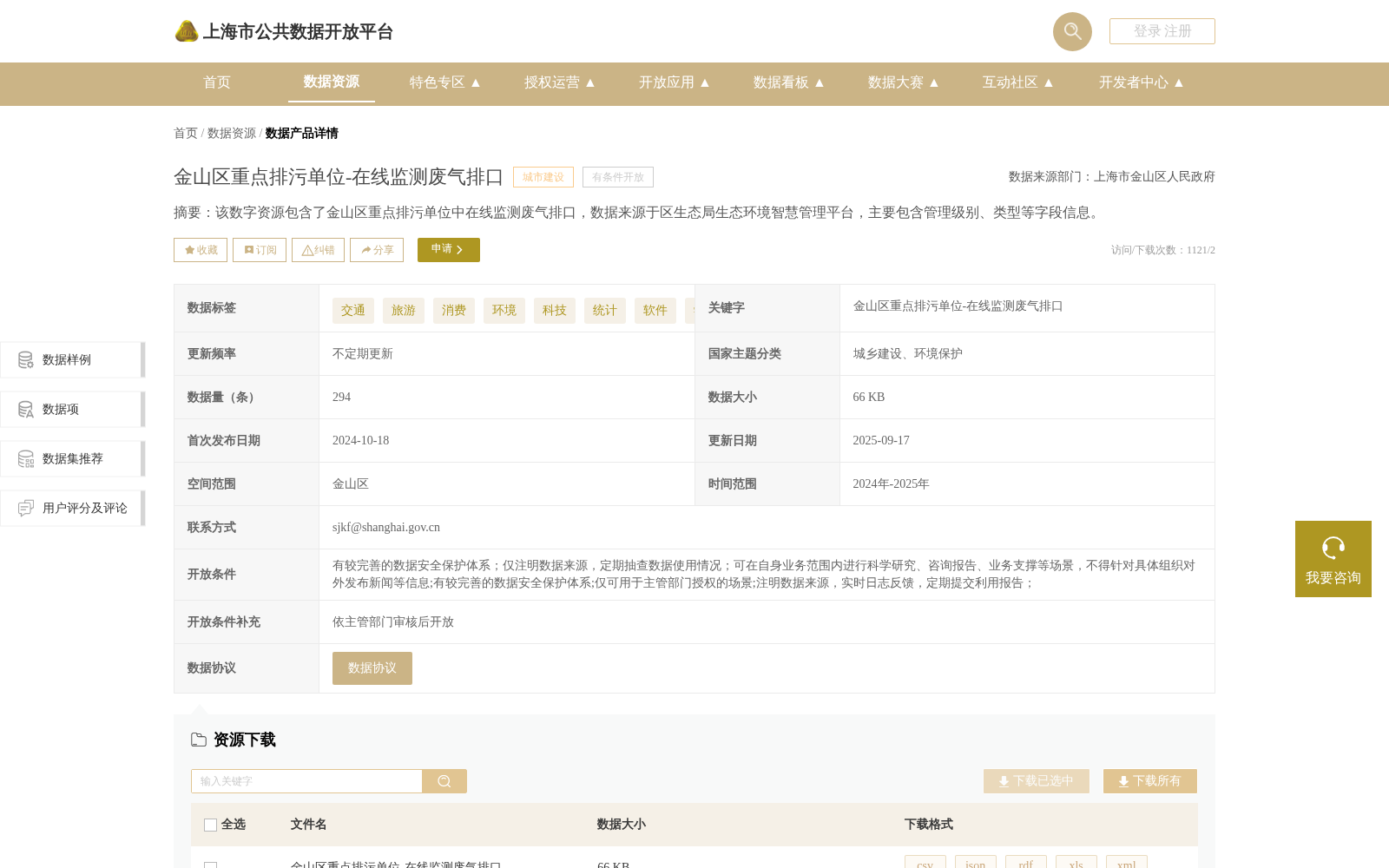
Task: Click the 有条件开放 badge
Action: pos(618,177)
